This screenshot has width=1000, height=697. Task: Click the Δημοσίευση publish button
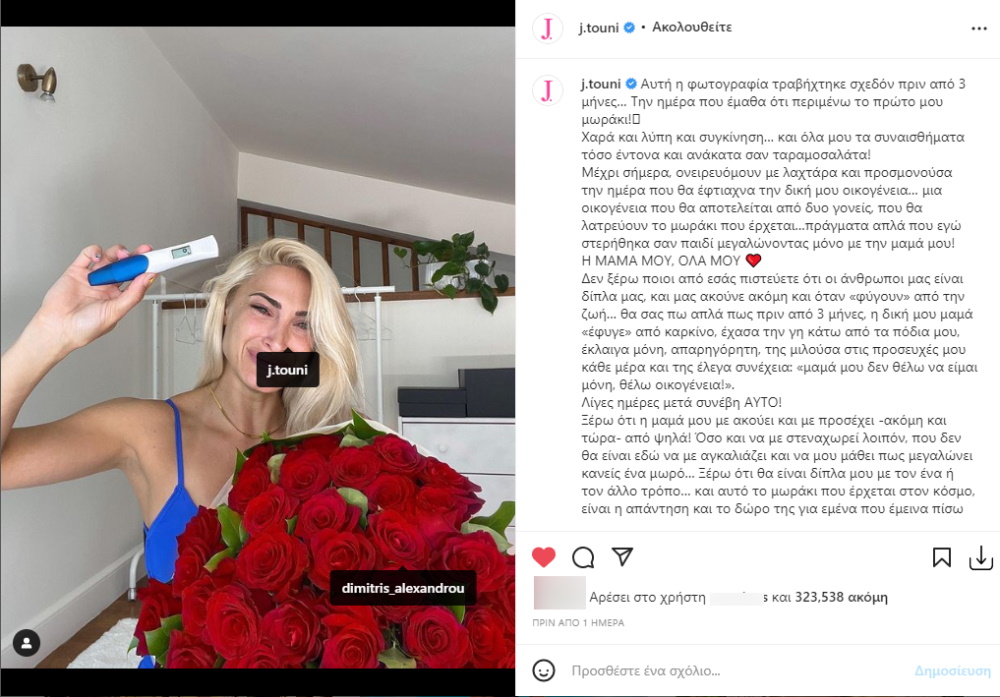tap(952, 671)
